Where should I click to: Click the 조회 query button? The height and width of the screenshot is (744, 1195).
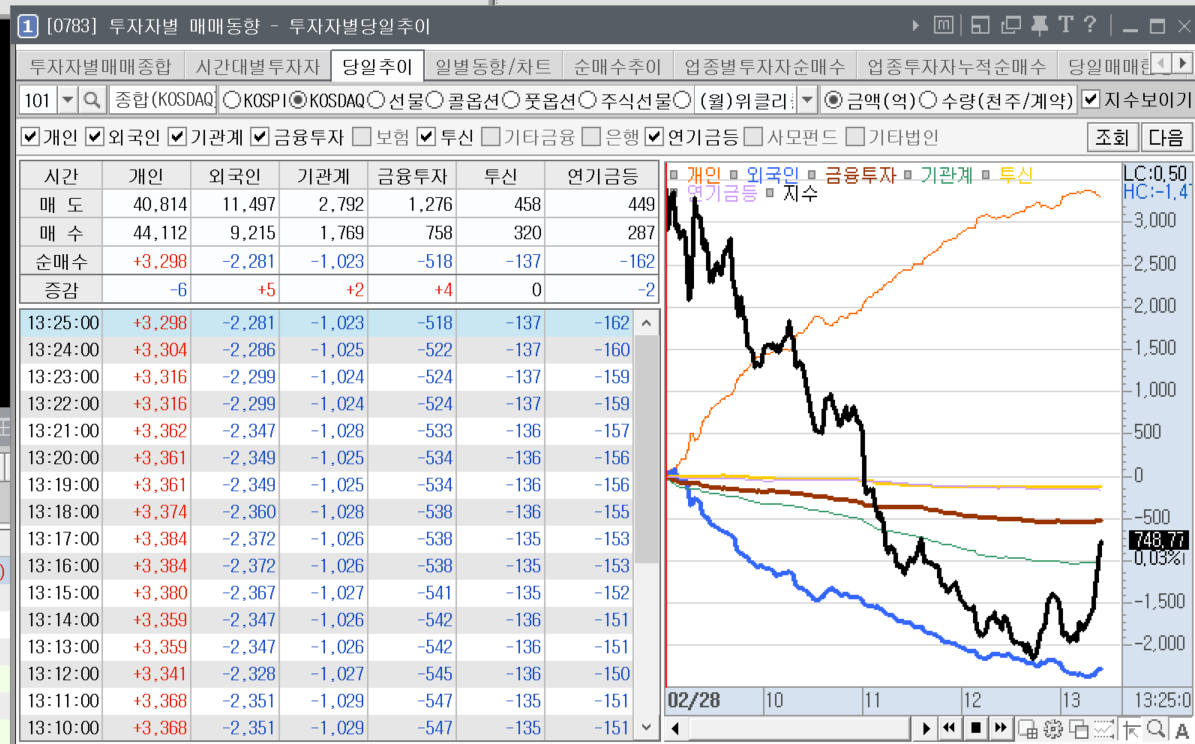point(1111,137)
